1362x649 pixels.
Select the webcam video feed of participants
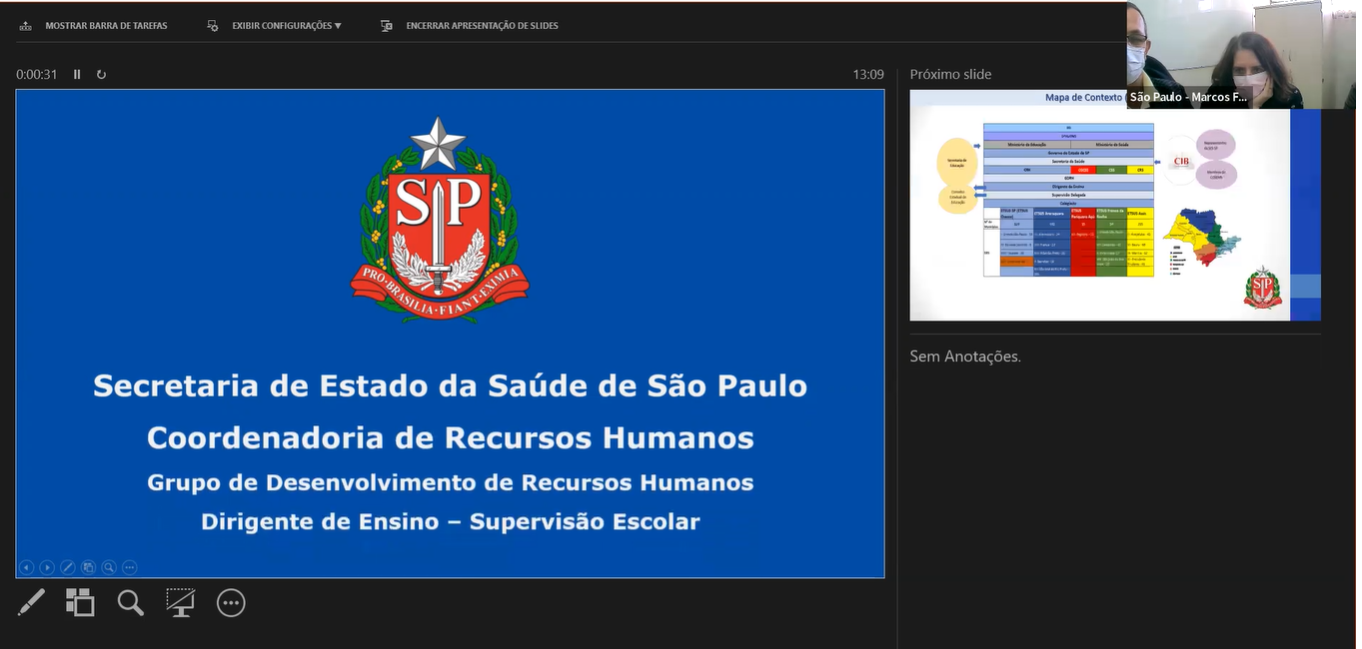1241,54
